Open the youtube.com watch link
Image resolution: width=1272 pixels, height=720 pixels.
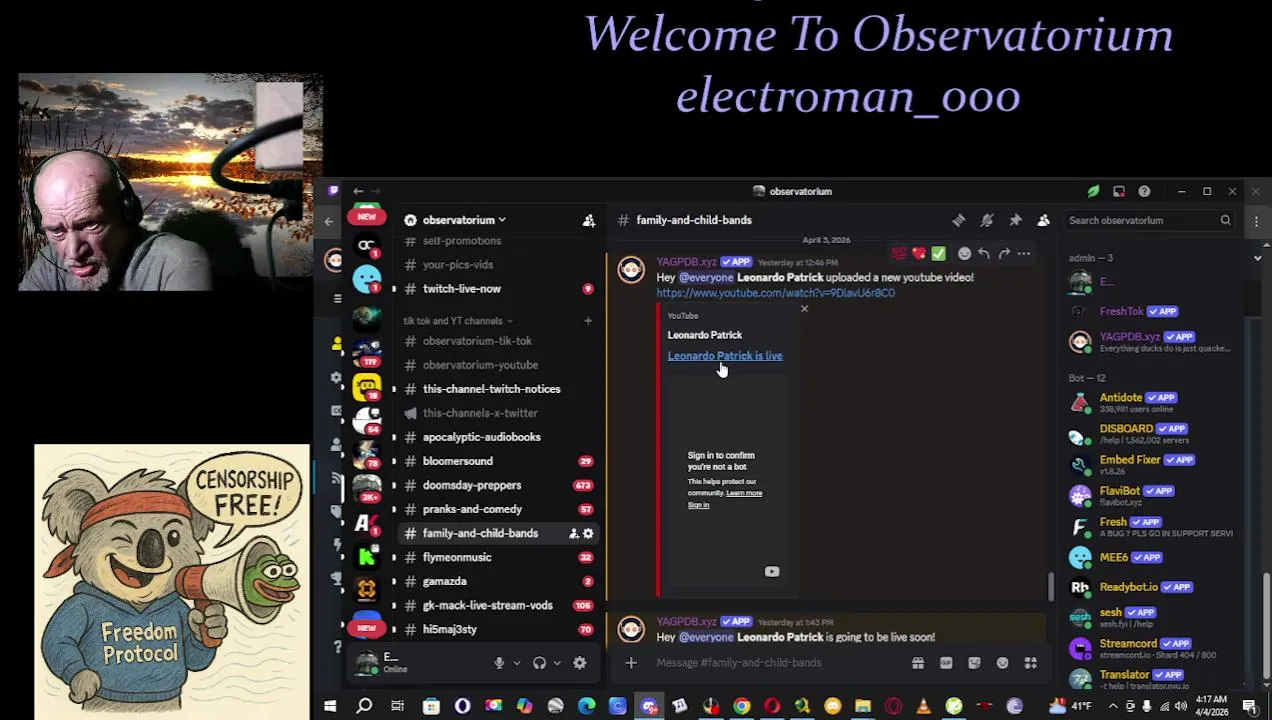[775, 293]
